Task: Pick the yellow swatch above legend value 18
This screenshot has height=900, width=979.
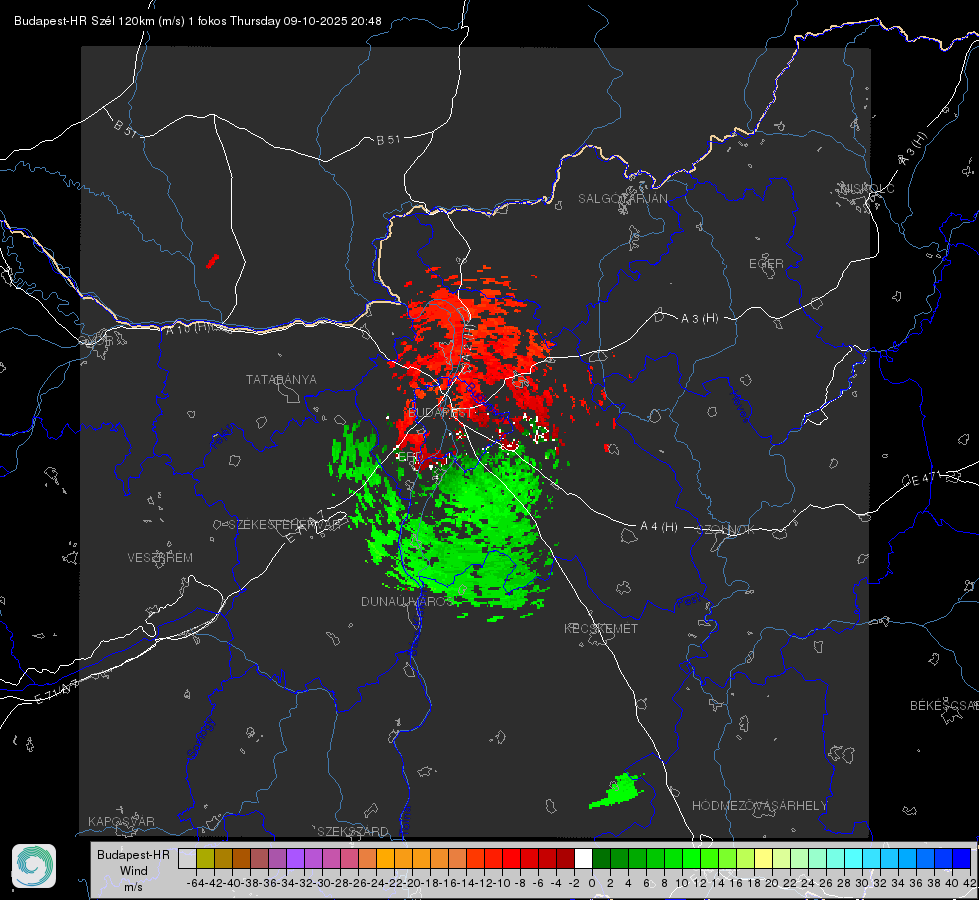Action: [764, 858]
